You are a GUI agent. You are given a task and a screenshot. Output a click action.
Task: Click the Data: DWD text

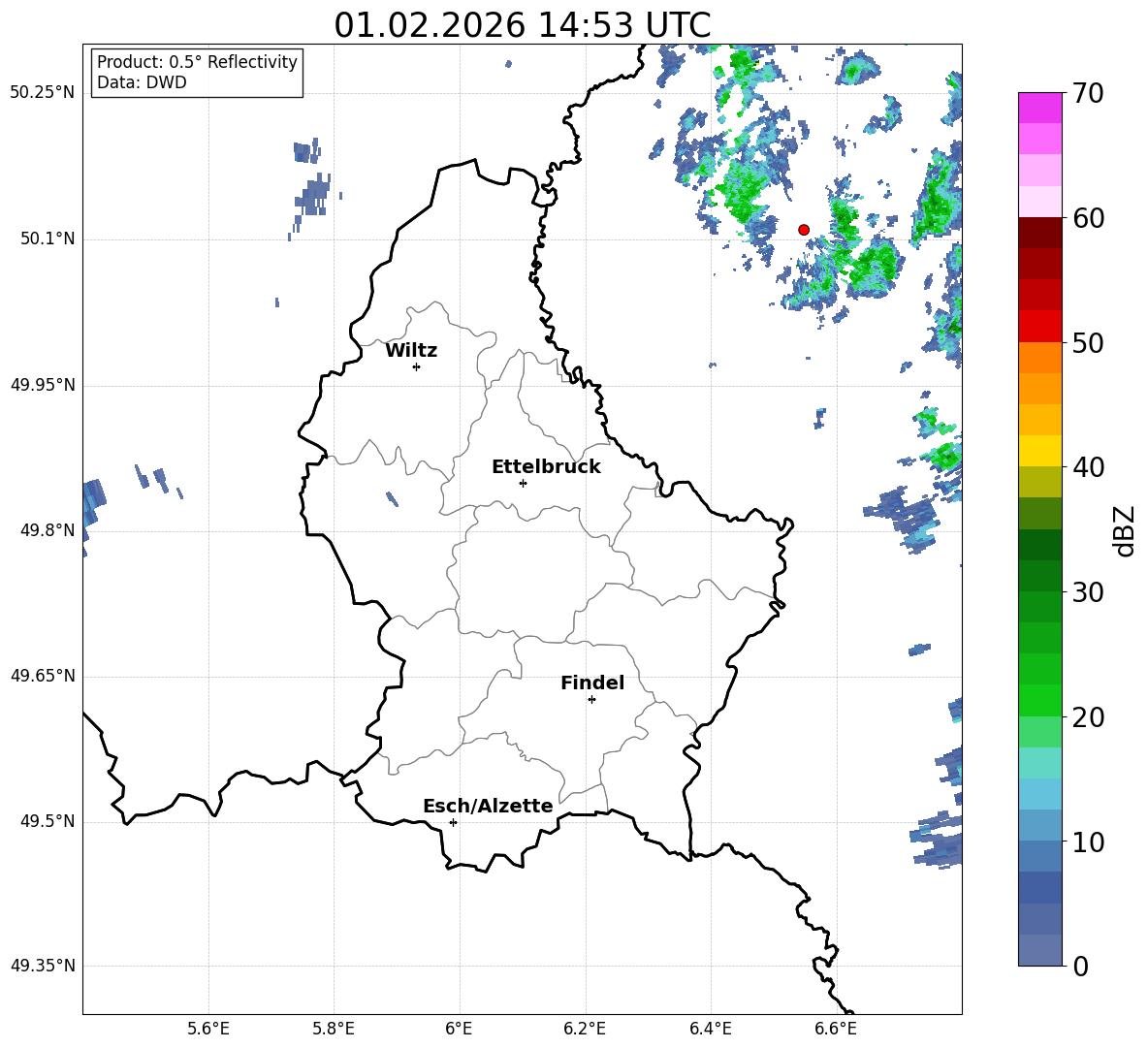pos(142,82)
